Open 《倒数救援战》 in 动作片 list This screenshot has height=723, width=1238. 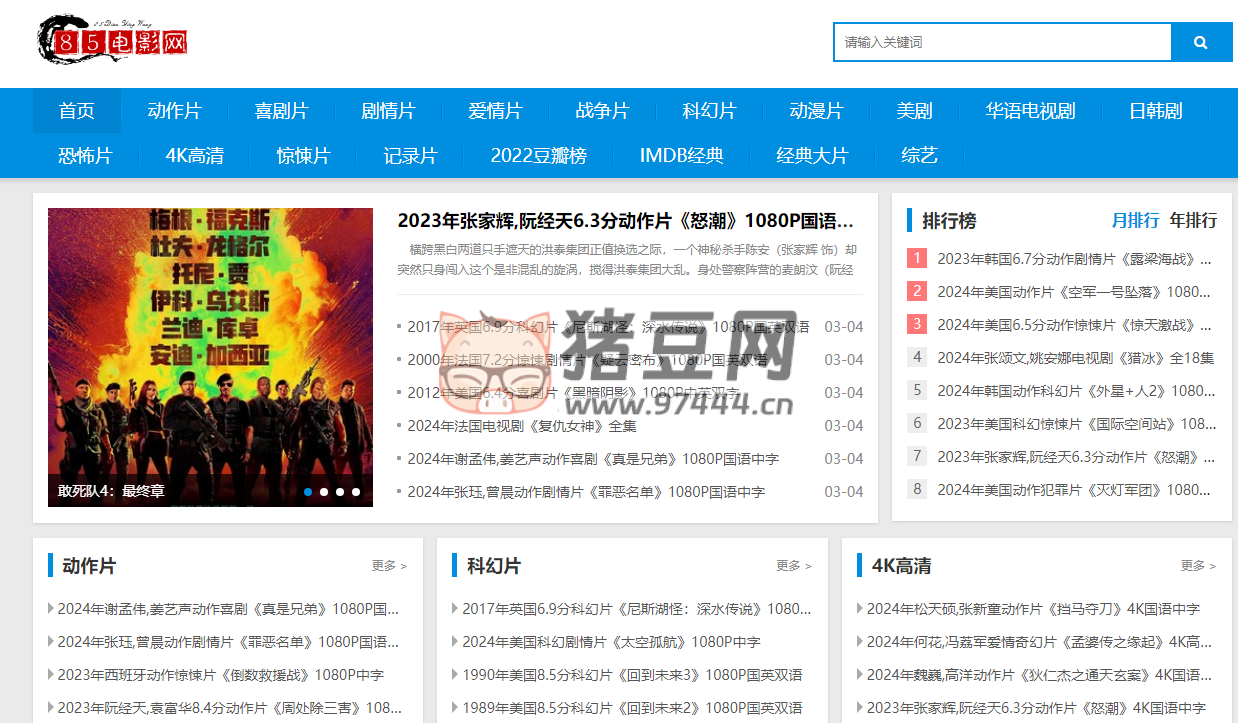tap(220, 675)
